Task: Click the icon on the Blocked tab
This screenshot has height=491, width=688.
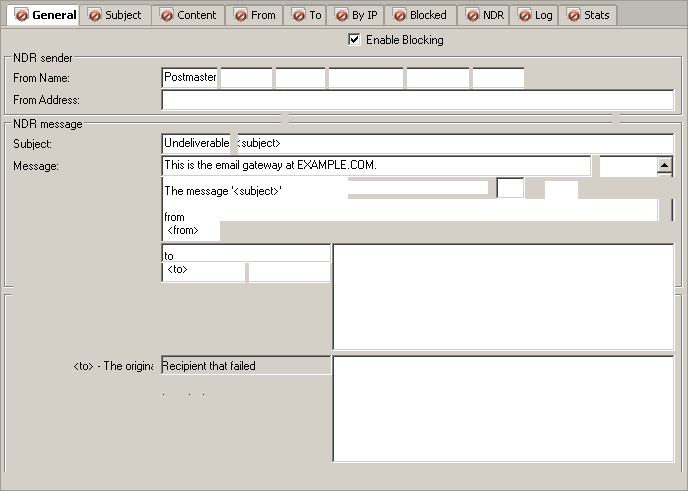Action: (398, 15)
